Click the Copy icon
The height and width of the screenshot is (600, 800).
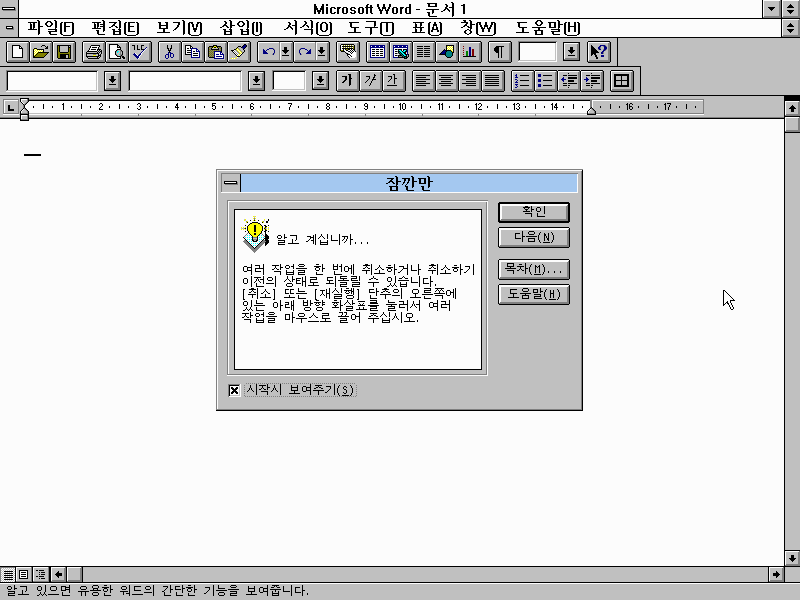[192, 52]
